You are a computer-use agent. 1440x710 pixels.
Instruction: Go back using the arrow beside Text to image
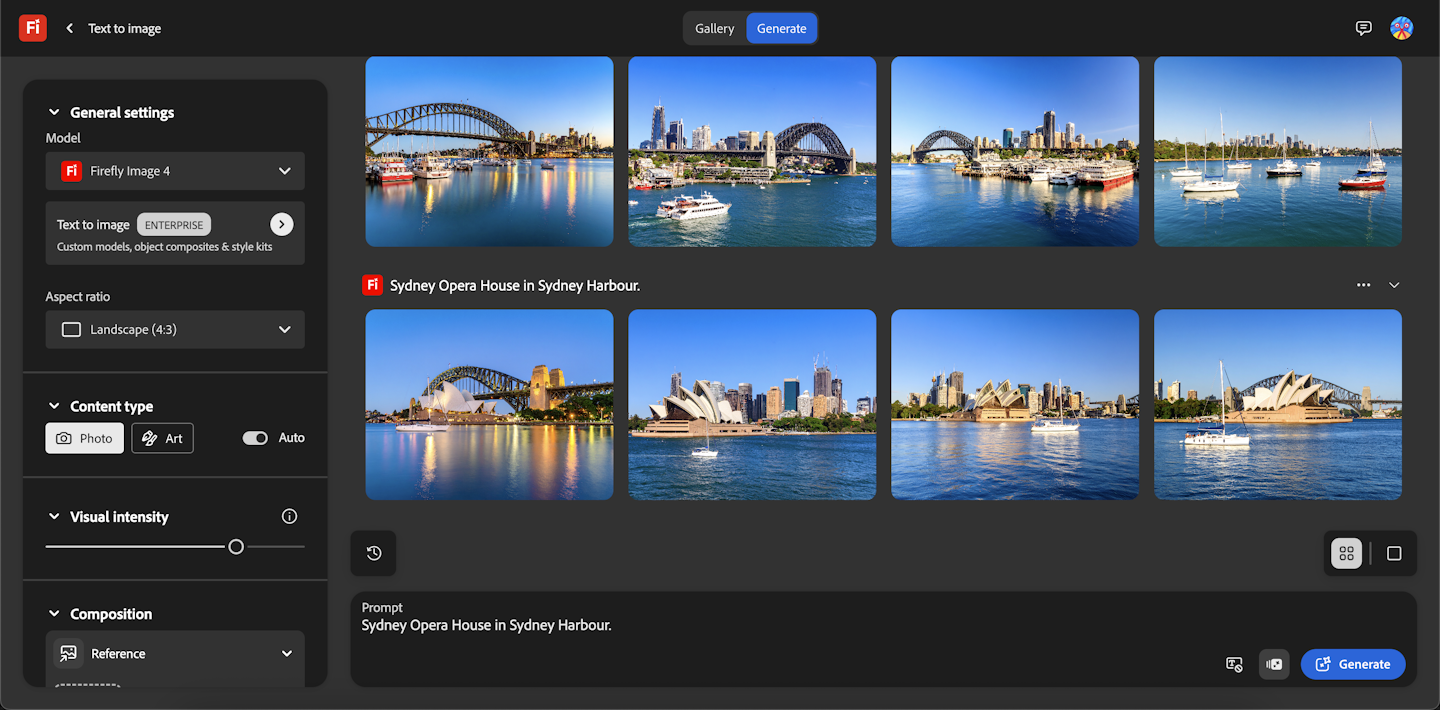70,28
